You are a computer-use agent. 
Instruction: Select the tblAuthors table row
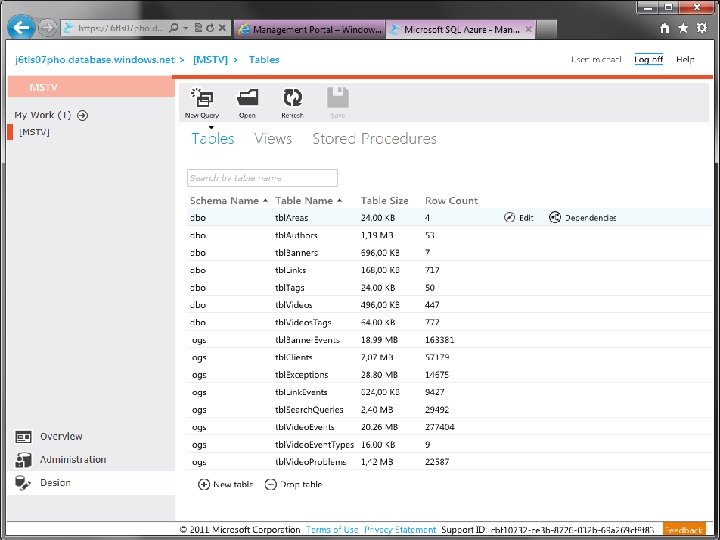(x=450, y=235)
